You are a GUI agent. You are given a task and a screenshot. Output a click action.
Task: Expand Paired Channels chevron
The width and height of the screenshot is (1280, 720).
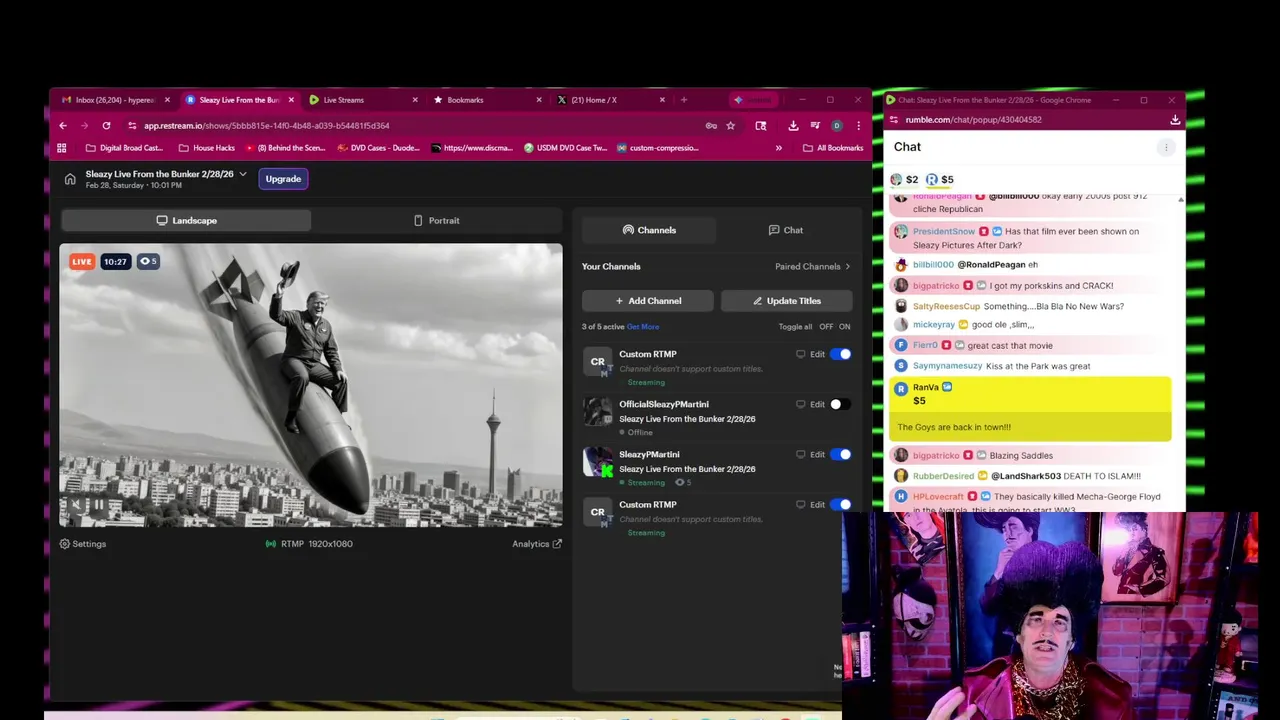click(848, 267)
